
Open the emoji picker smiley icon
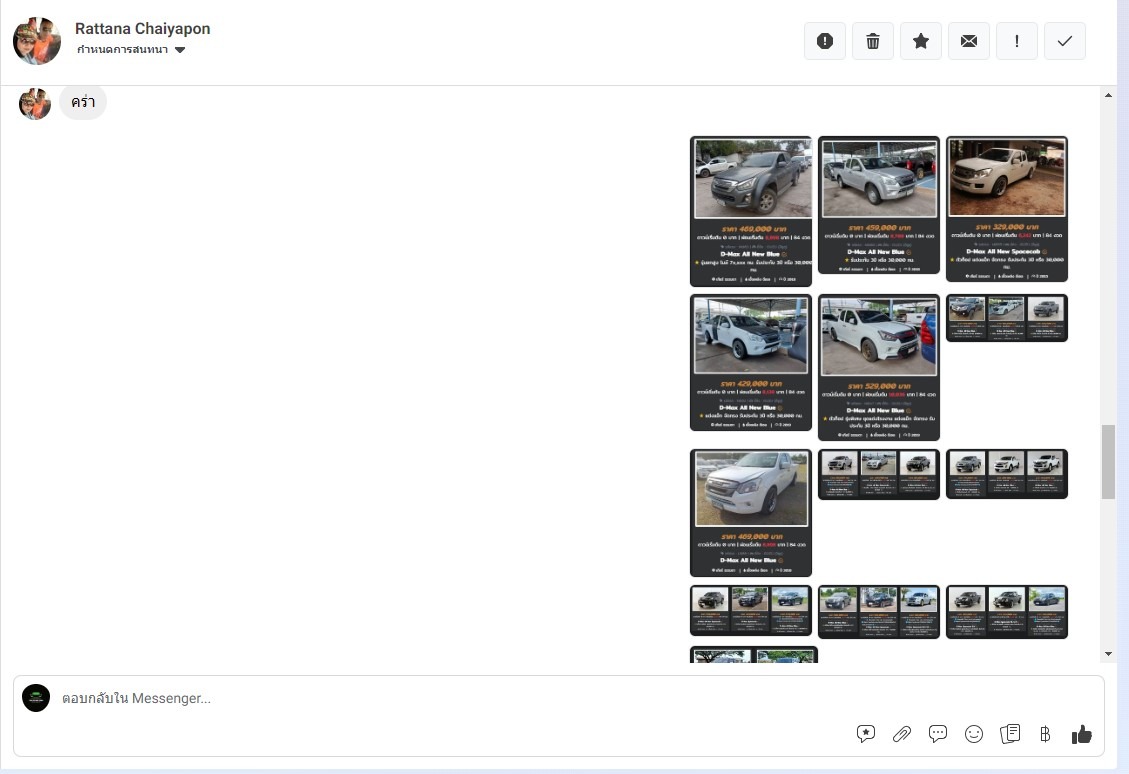tap(974, 734)
